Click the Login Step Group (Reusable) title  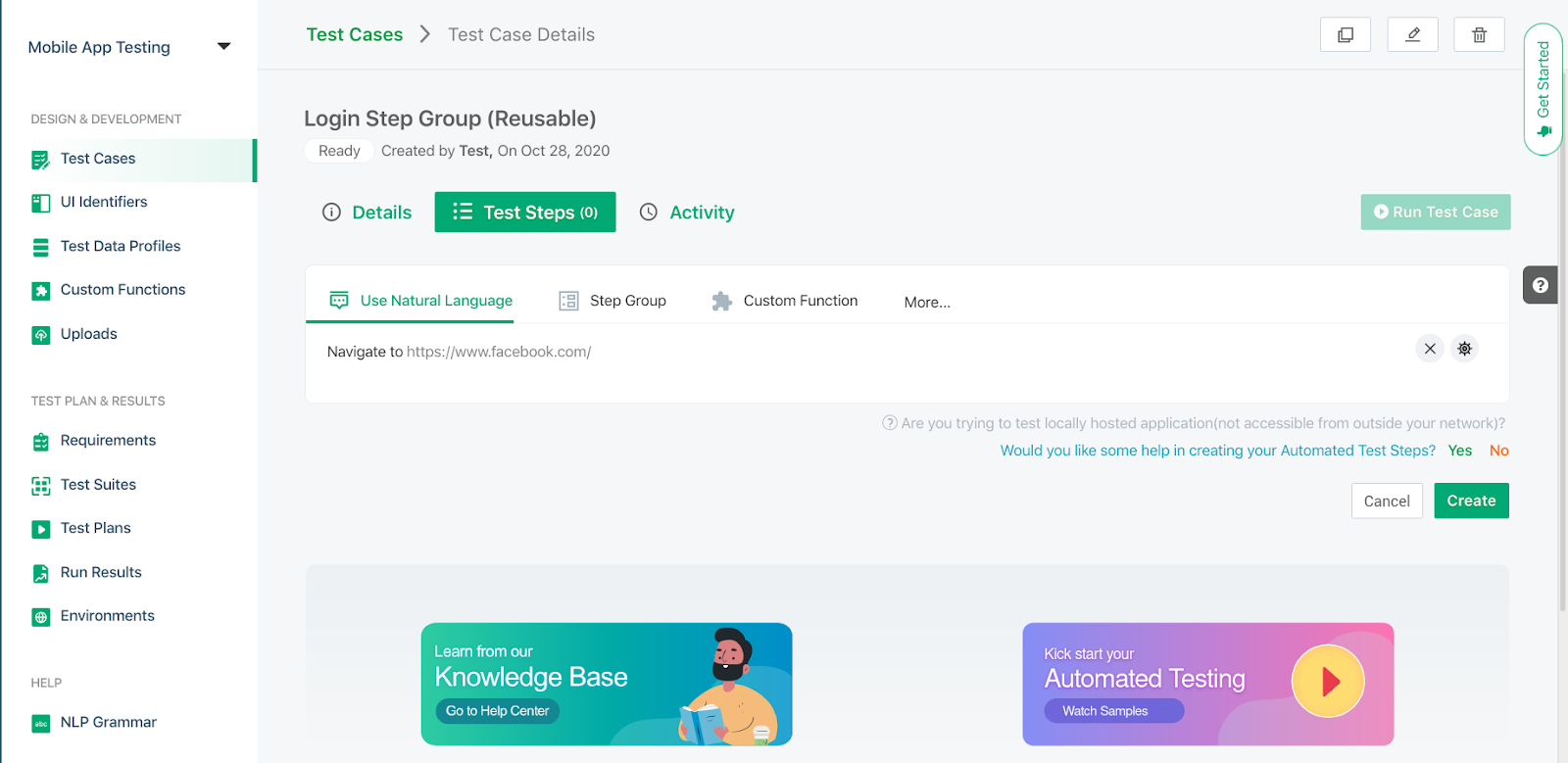click(450, 119)
